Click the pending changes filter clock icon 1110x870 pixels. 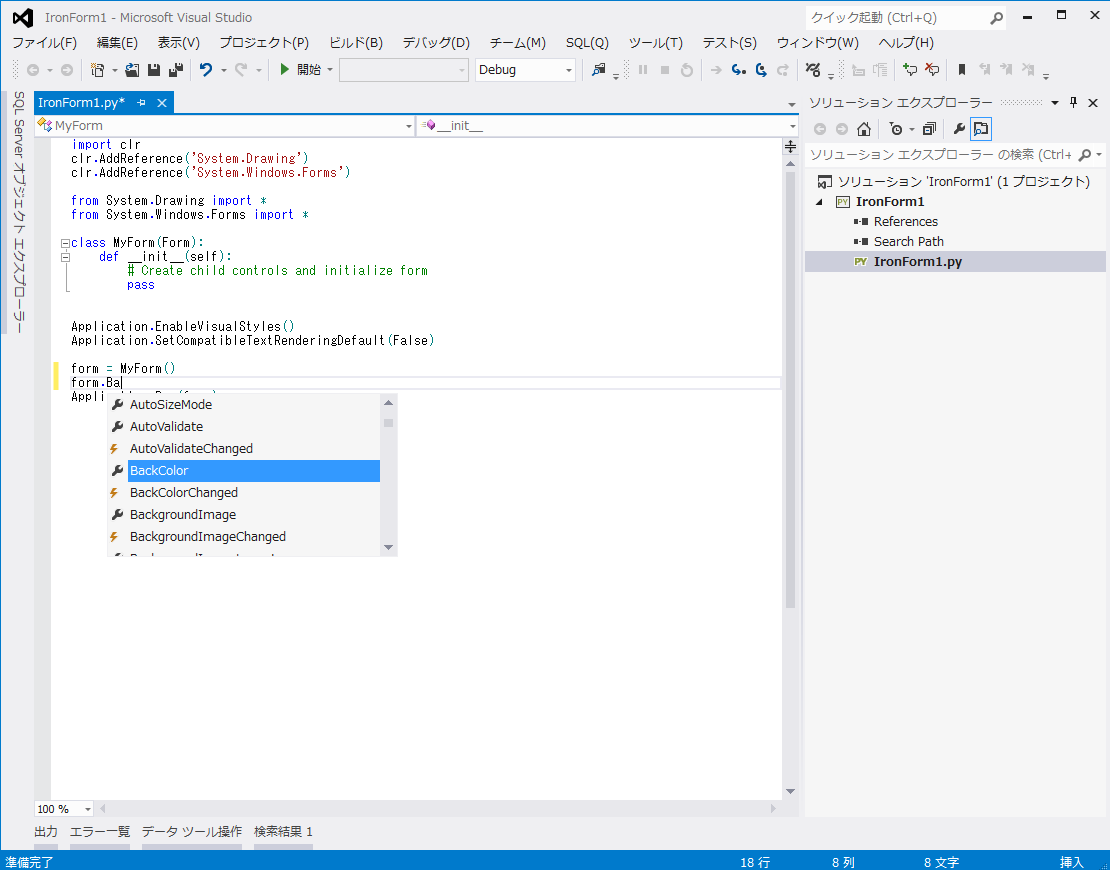896,129
